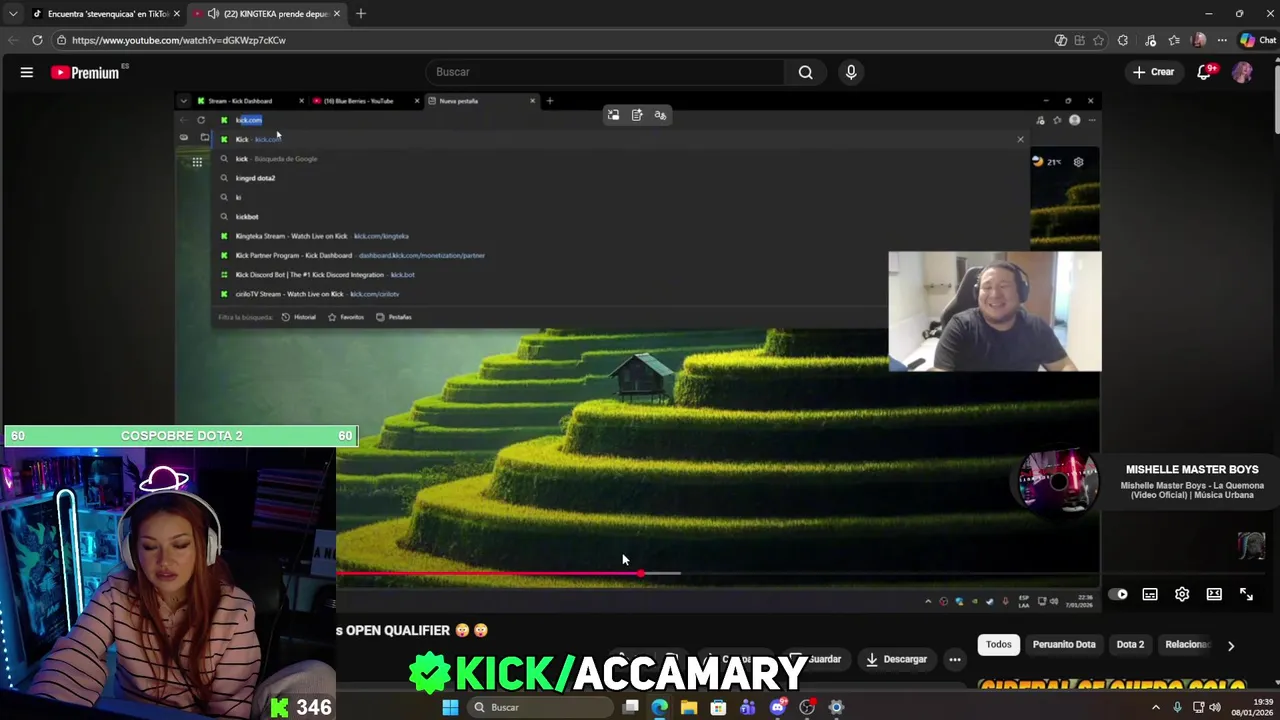Open Copilot Chat button
Image resolution: width=1280 pixels, height=720 pixels.
(x=1258, y=40)
